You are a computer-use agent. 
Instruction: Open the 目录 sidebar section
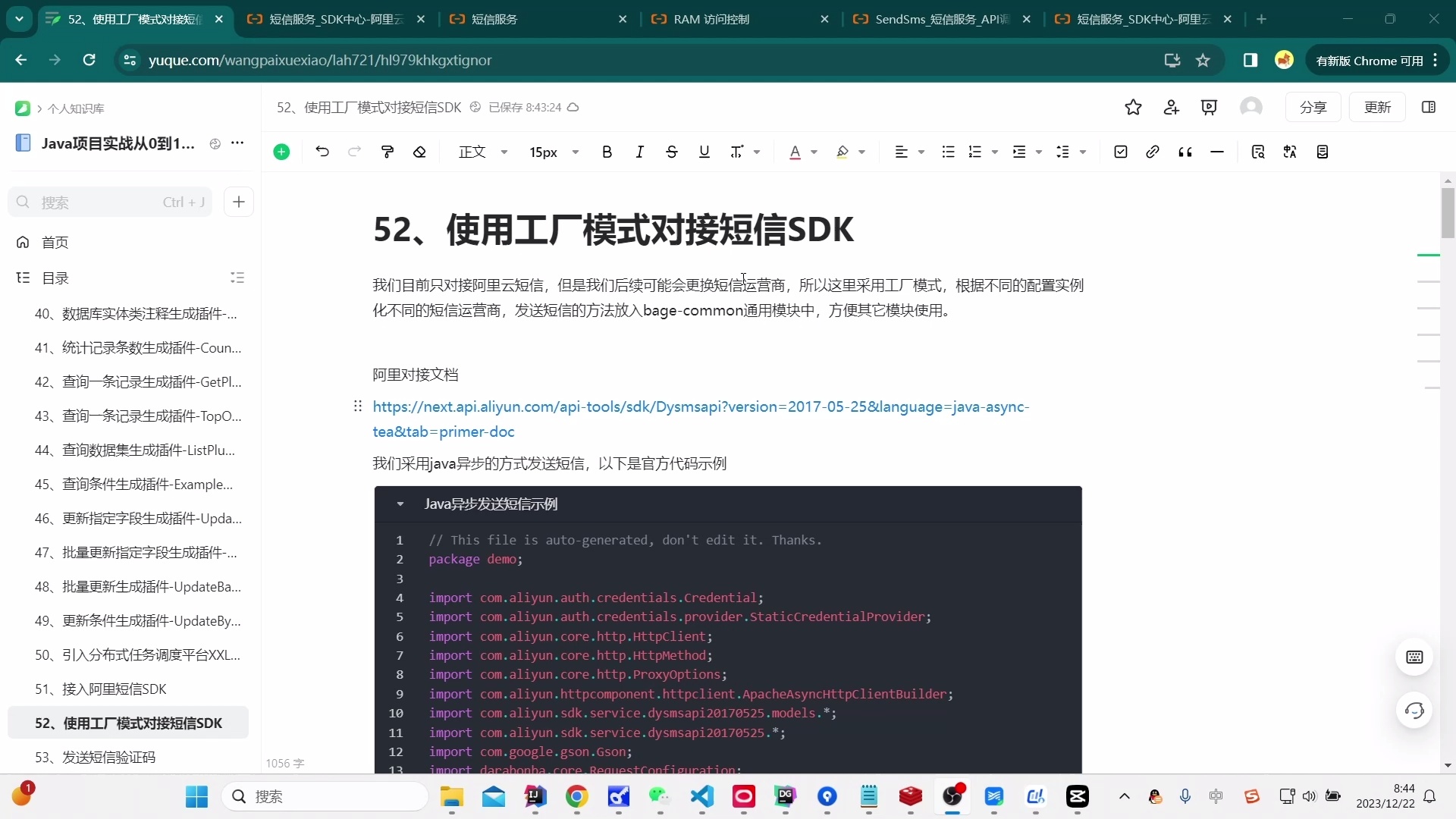[53, 278]
